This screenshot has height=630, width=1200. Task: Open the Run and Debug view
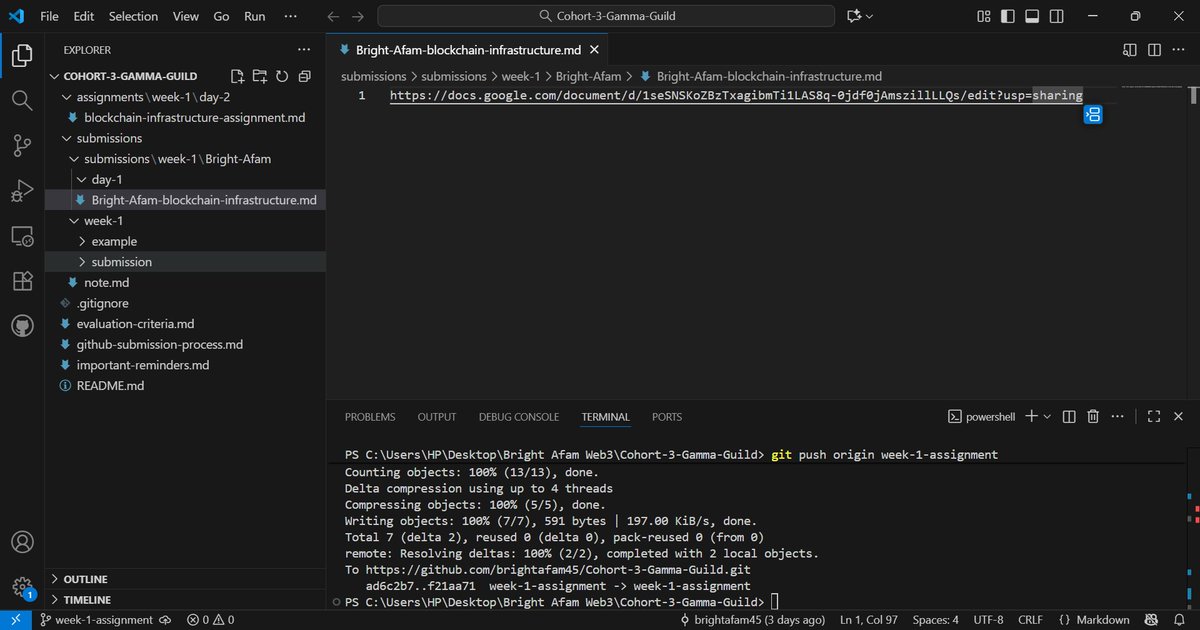click(x=22, y=191)
